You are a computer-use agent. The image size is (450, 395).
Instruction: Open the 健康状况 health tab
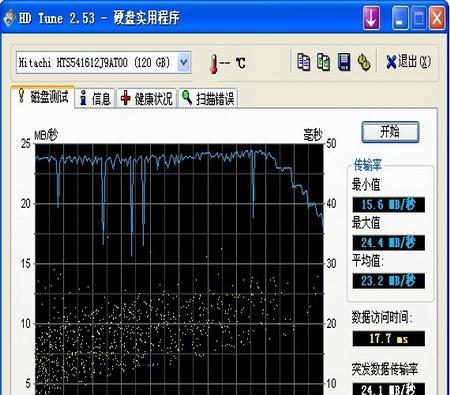(147, 98)
